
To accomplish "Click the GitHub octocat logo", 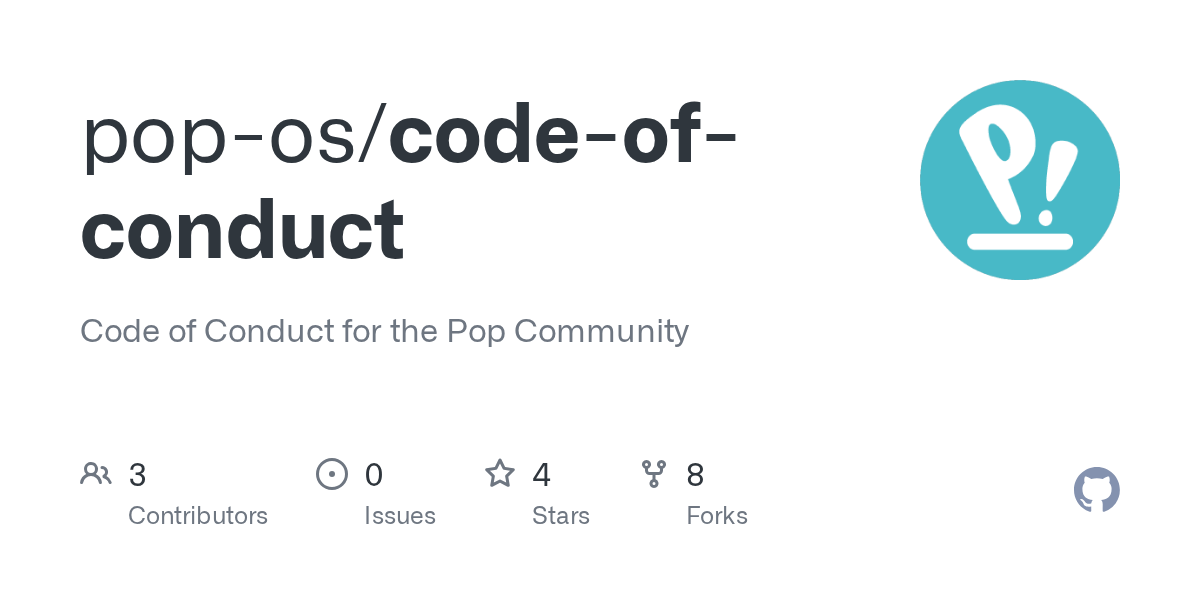I will coord(1096,490).
